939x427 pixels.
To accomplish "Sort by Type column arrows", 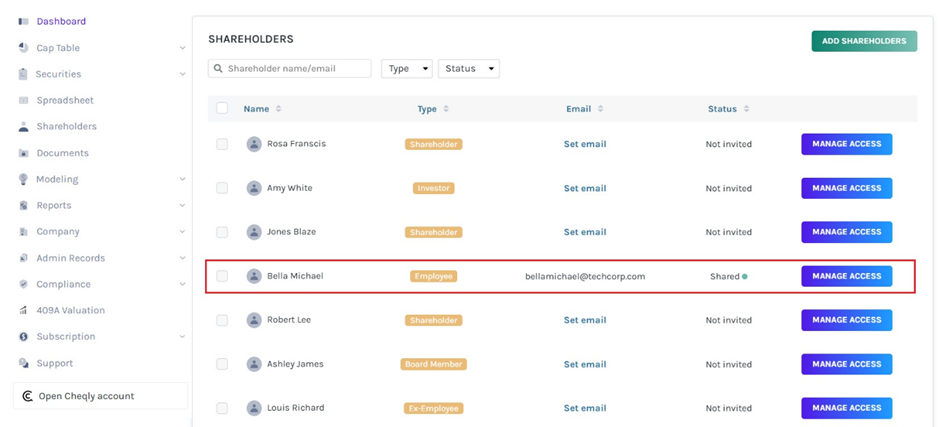I will pyautogui.click(x=446, y=109).
